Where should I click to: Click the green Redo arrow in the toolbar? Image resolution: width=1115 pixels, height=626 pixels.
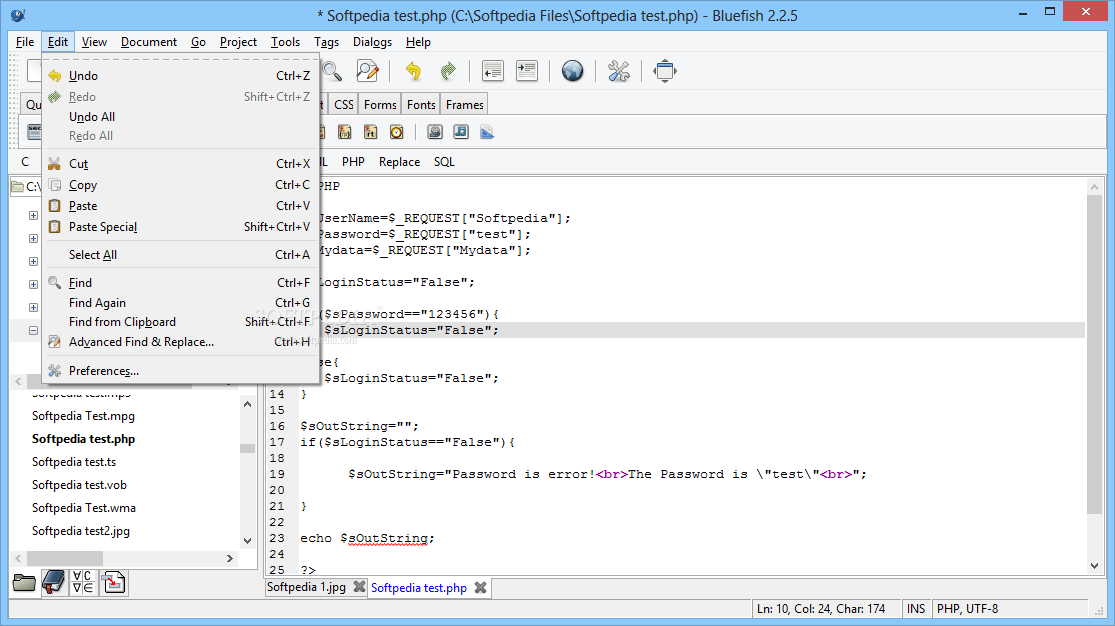coord(447,71)
